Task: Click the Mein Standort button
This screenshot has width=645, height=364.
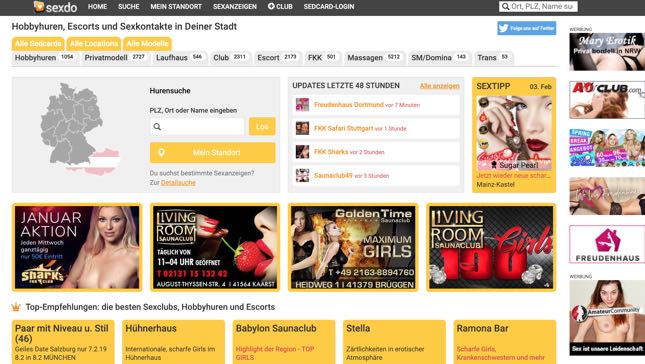Action: click(213, 153)
